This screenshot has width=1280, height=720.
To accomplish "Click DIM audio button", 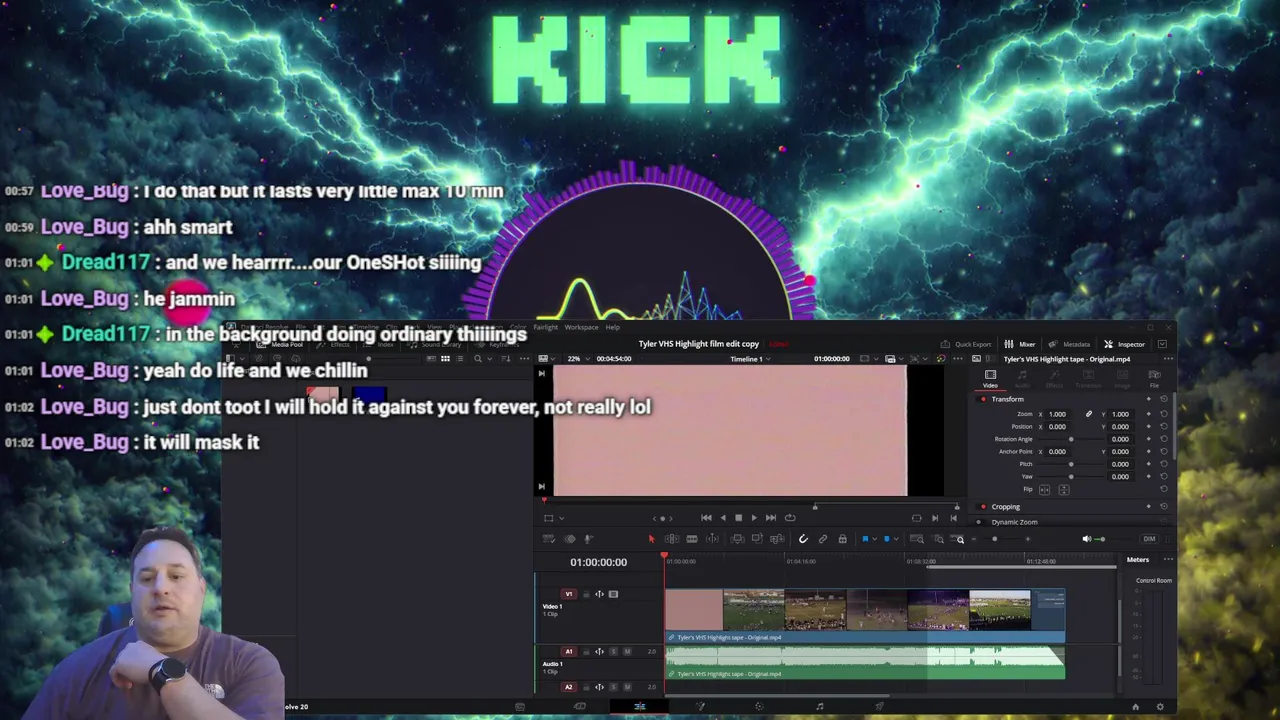I will 1149,539.
